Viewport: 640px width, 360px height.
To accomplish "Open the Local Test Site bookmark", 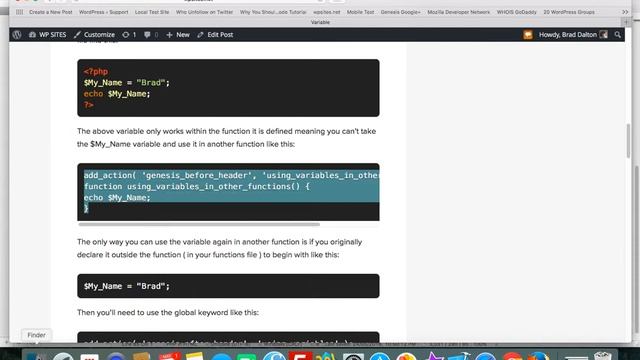I will pos(152,12).
